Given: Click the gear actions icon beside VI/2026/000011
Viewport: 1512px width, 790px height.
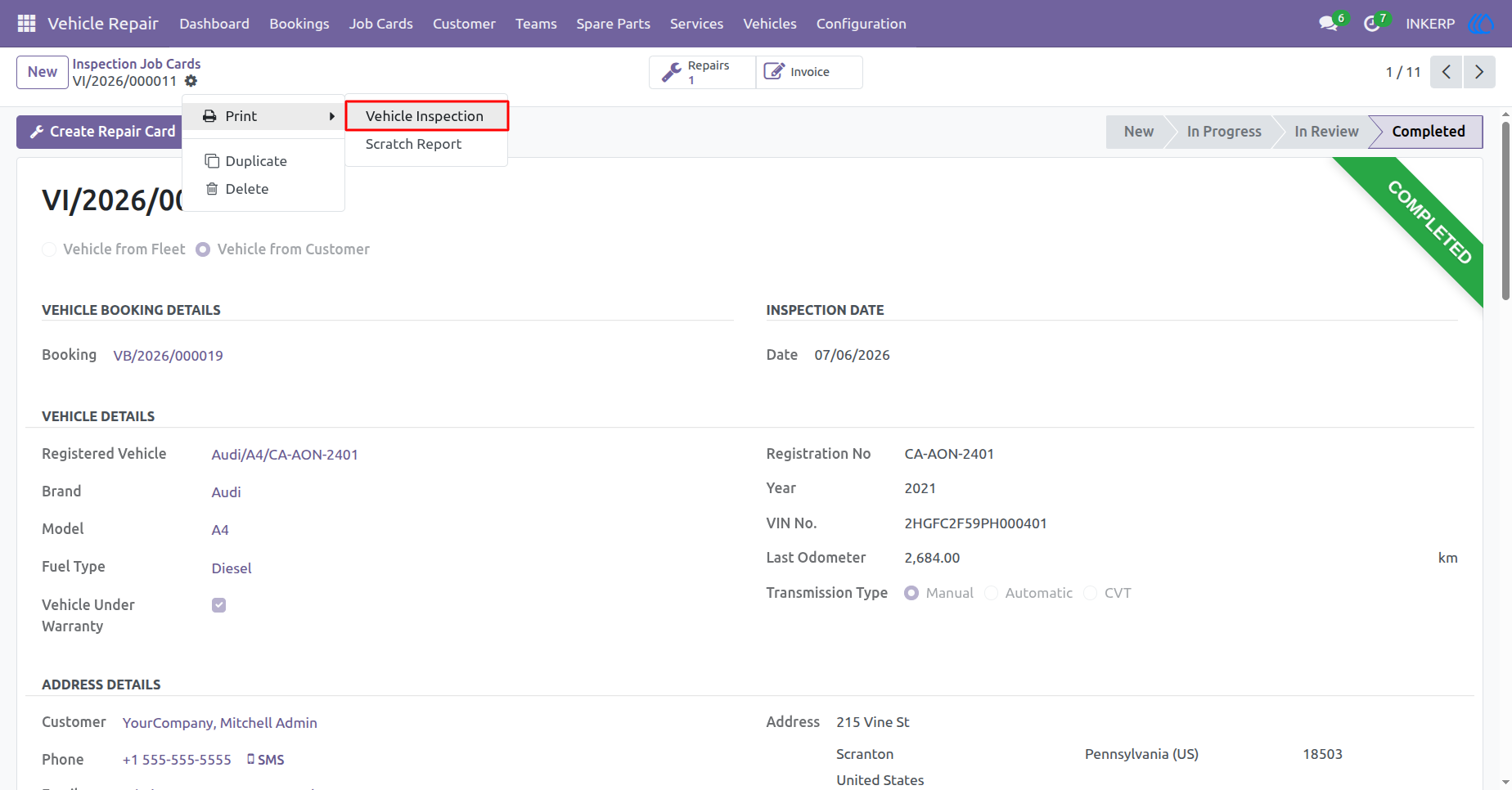Looking at the screenshot, I should point(191,81).
